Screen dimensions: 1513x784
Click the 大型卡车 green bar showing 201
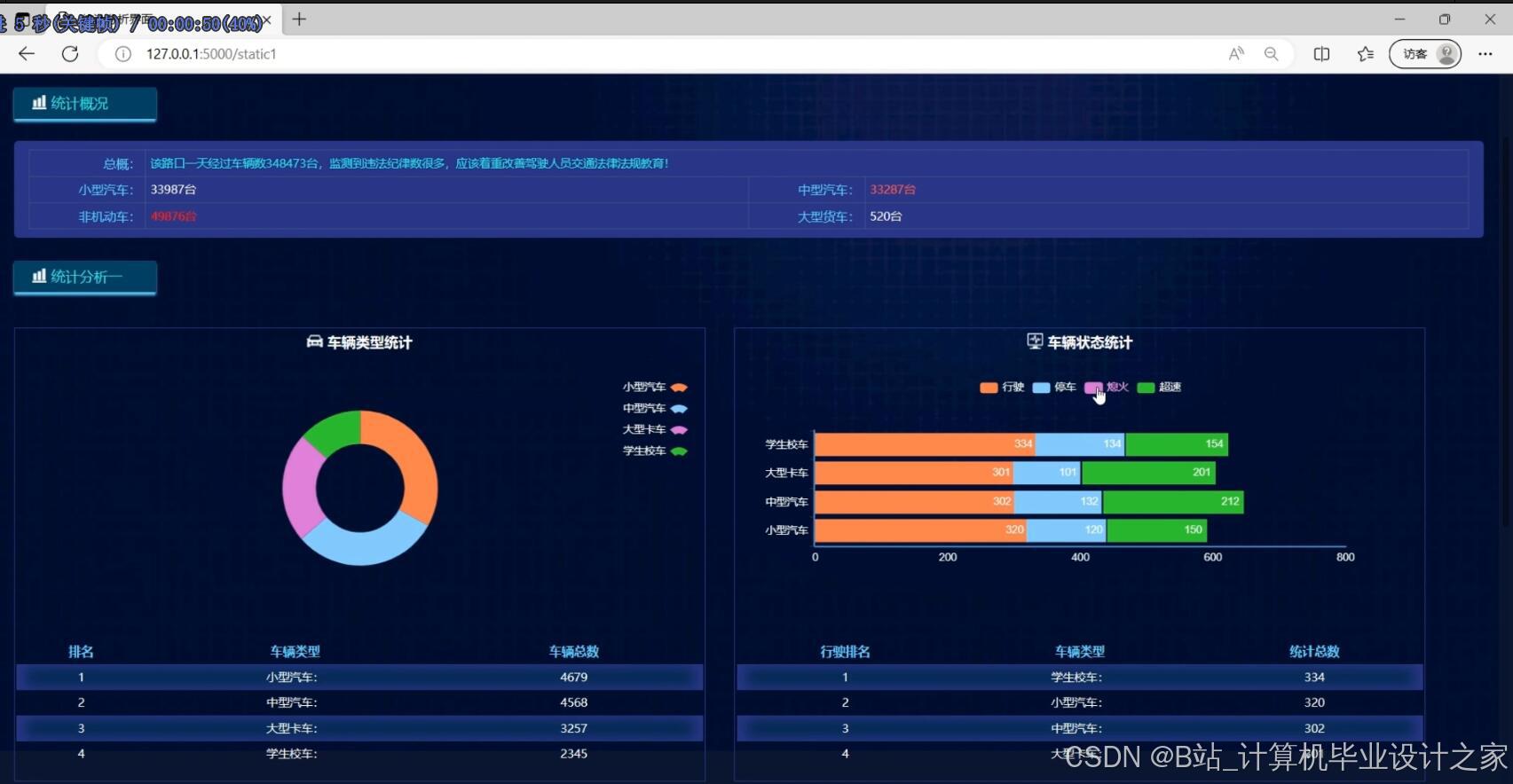pyautogui.click(x=1148, y=473)
